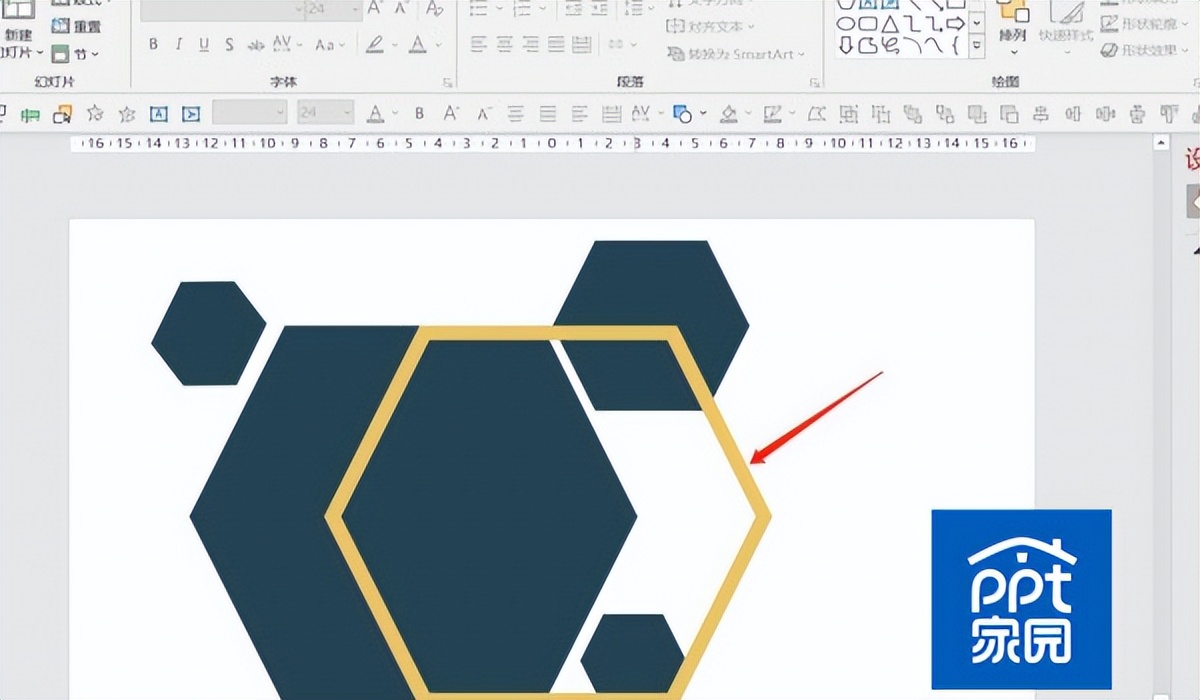This screenshot has width=1200, height=700.
Task: Click quick toolbar shape fill bucket
Action: point(729,114)
